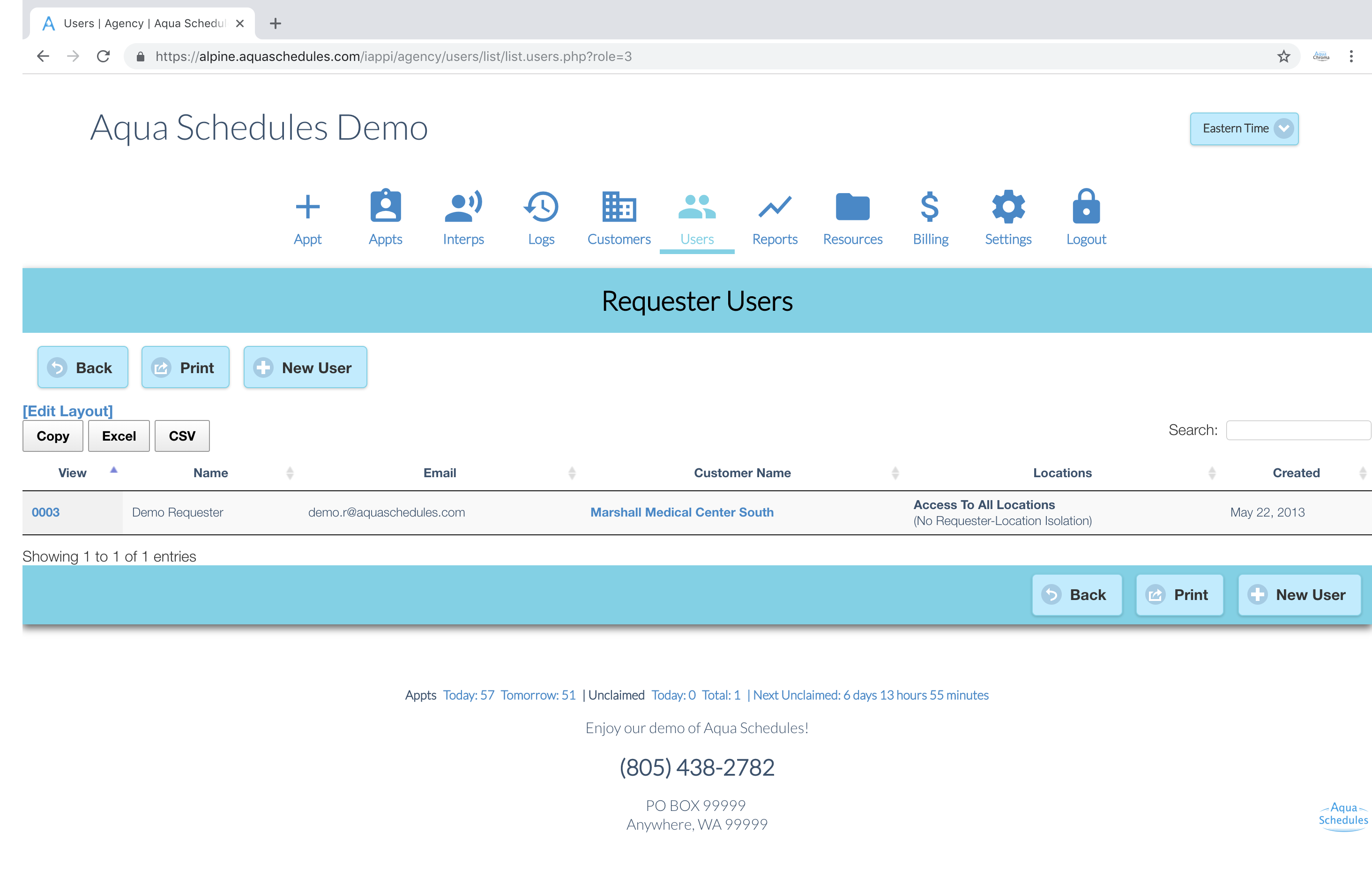Open a new browser tab
Image resolution: width=1372 pixels, height=870 pixels.
(x=275, y=23)
